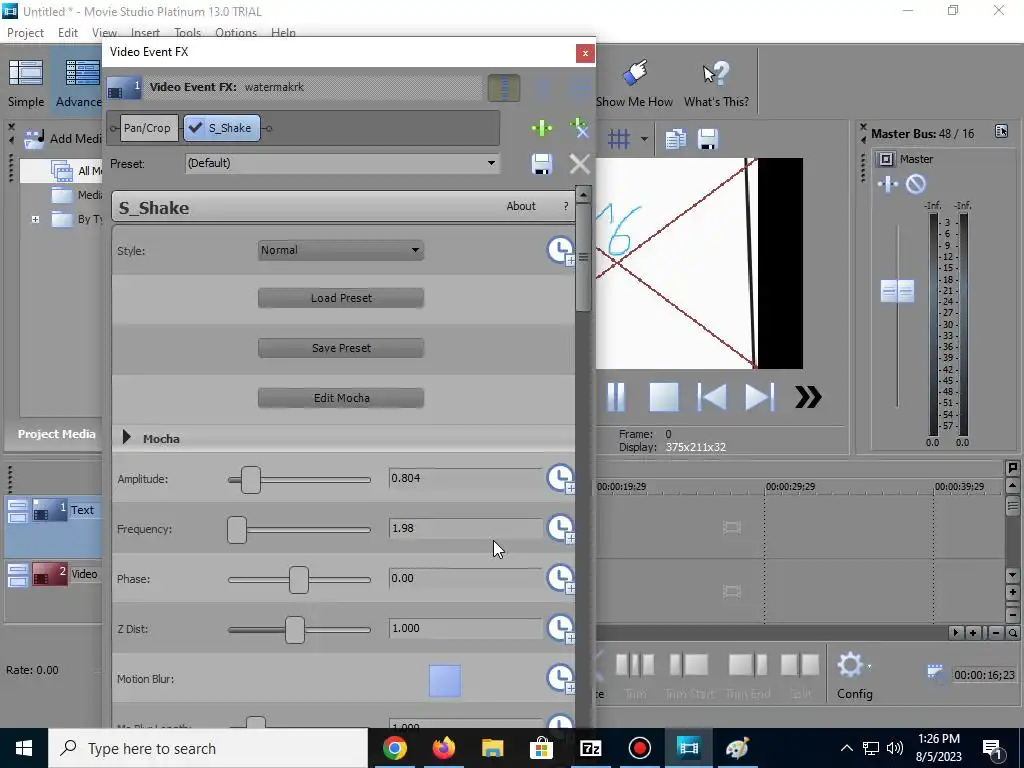Open the Insert menu
The height and width of the screenshot is (768, 1024).
[145, 33]
